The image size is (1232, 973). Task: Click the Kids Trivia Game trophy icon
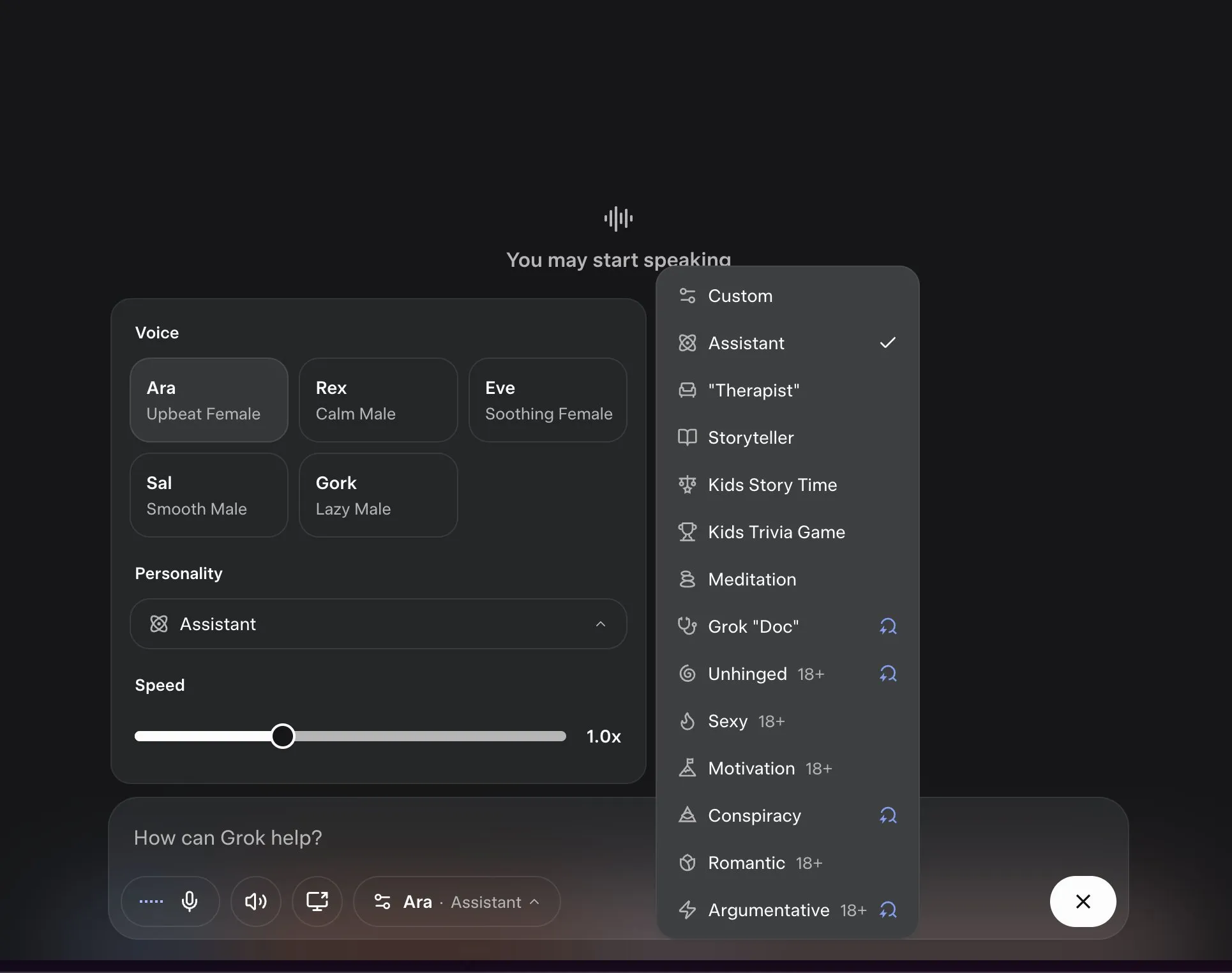click(x=687, y=532)
